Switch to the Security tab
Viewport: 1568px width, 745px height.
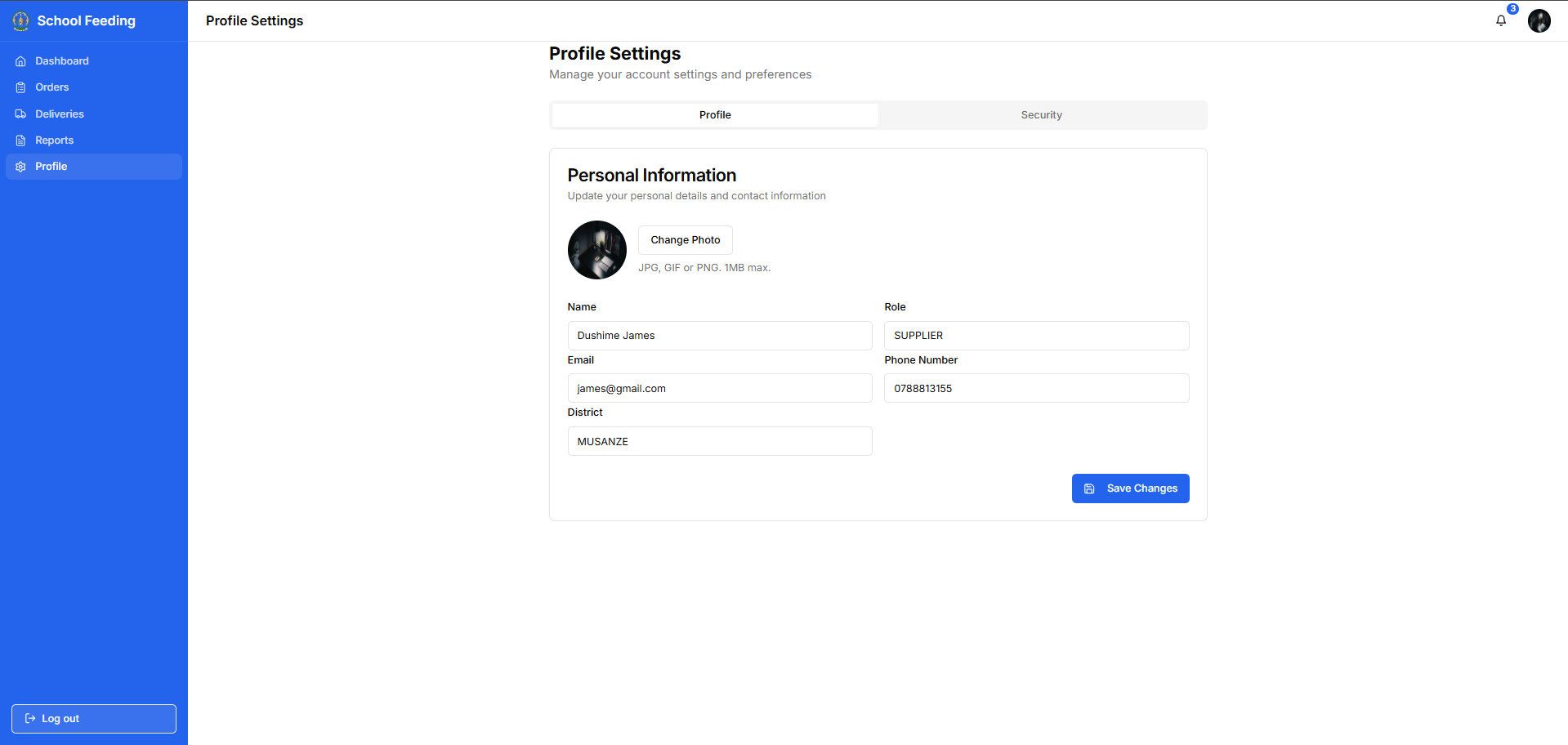point(1042,115)
